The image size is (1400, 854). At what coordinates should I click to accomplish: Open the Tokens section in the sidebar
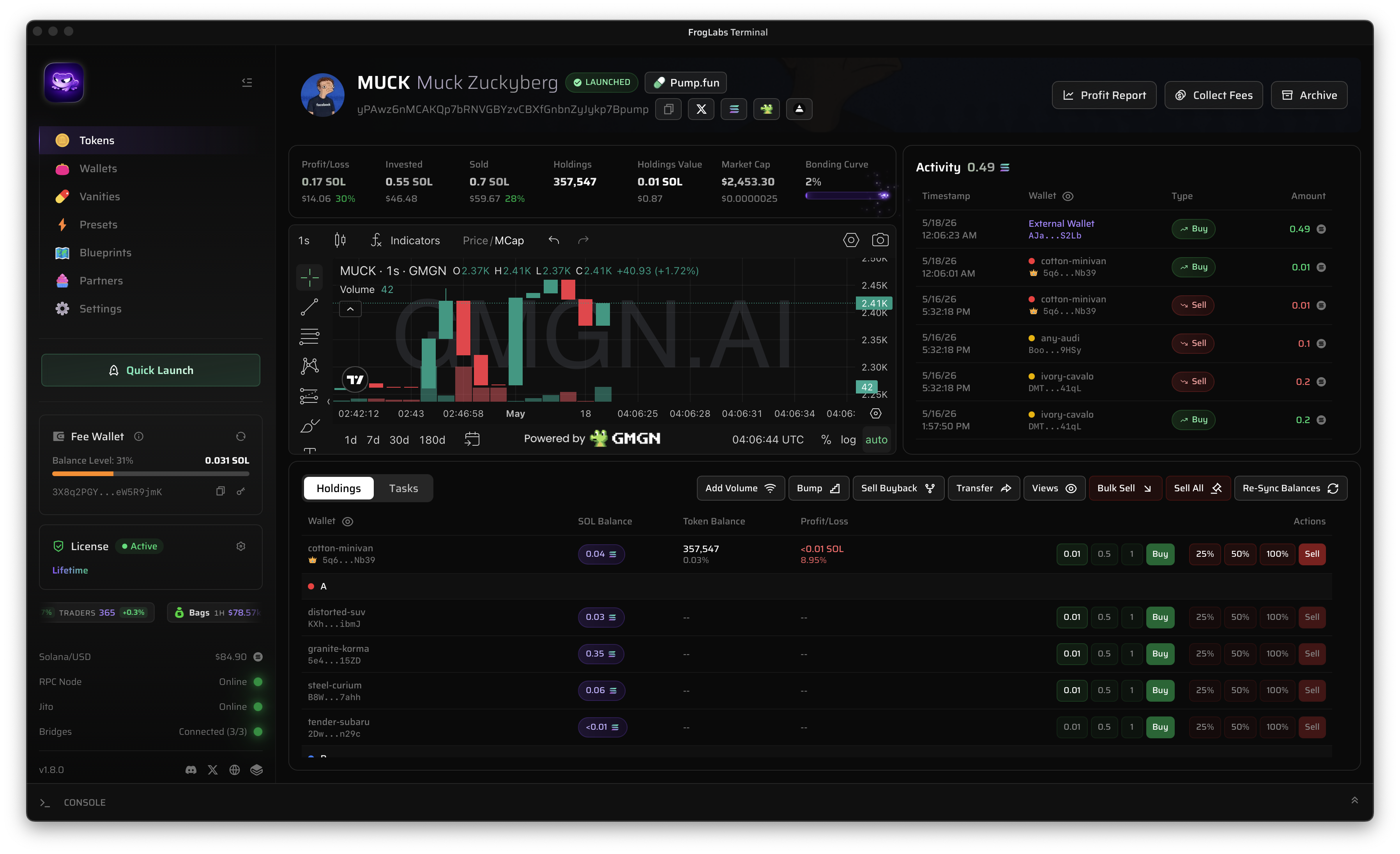click(x=150, y=140)
